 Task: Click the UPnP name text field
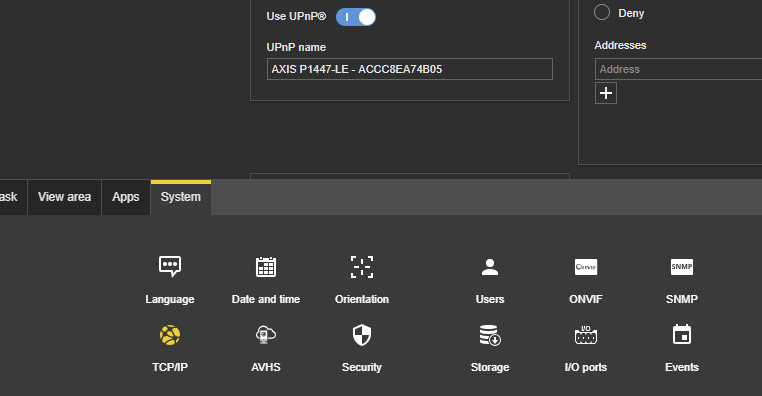tap(410, 69)
